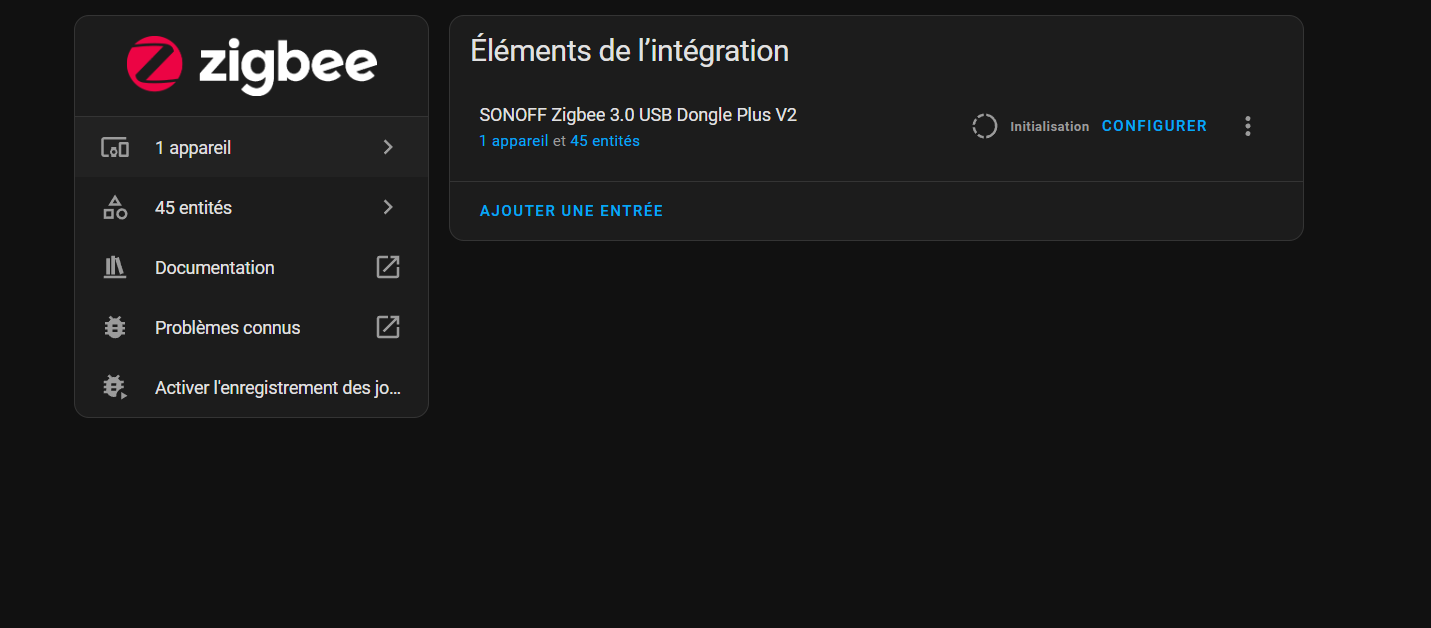Click the external-link icon next to Problèmes connus
This screenshot has width=1431, height=628.
tap(388, 327)
